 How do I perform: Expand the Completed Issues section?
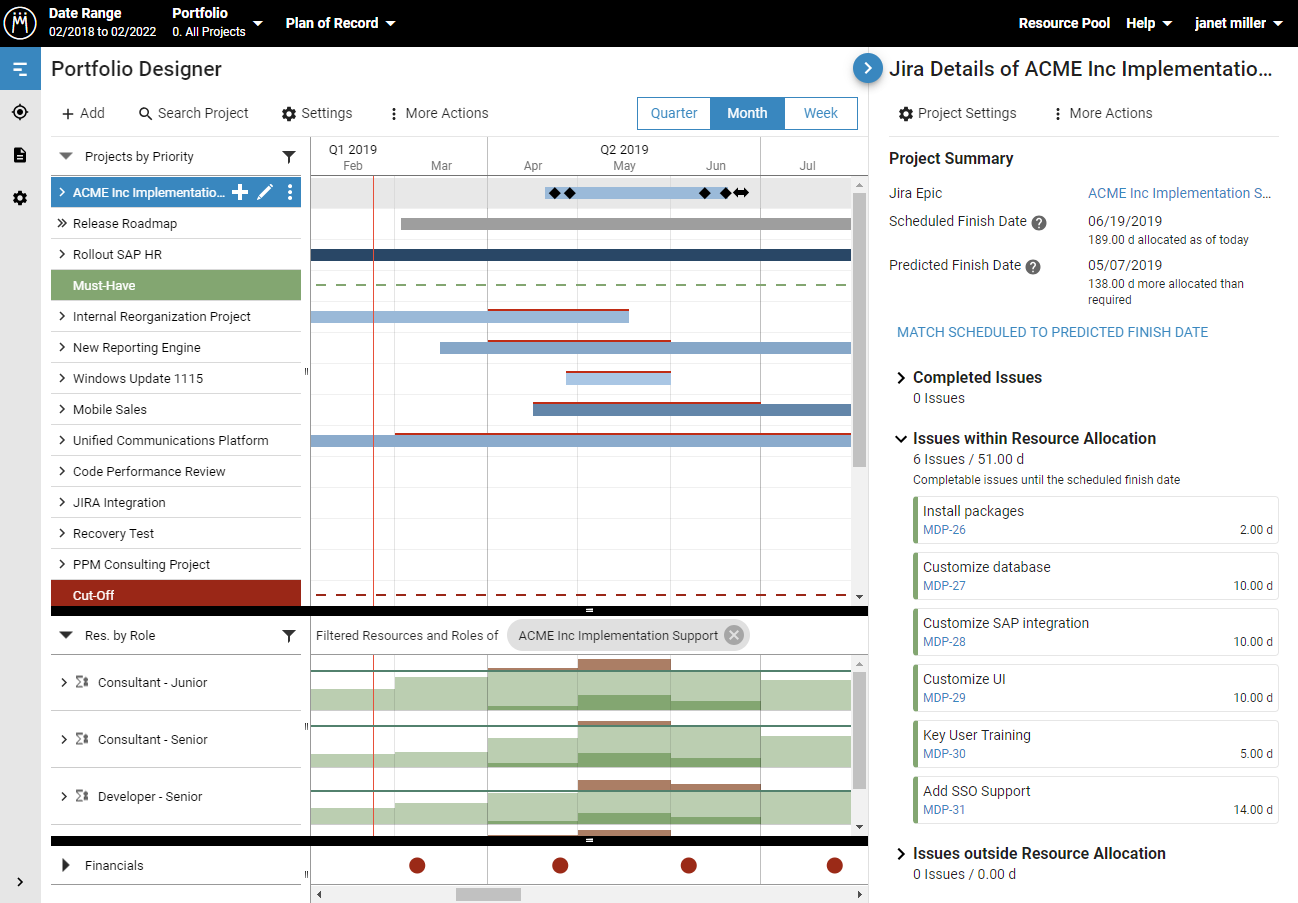[x=901, y=377]
